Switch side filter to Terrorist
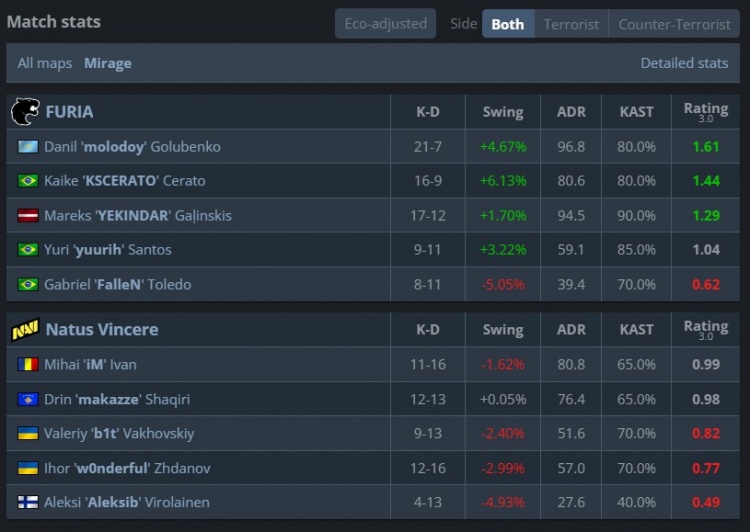The image size is (750, 532). pos(571,24)
